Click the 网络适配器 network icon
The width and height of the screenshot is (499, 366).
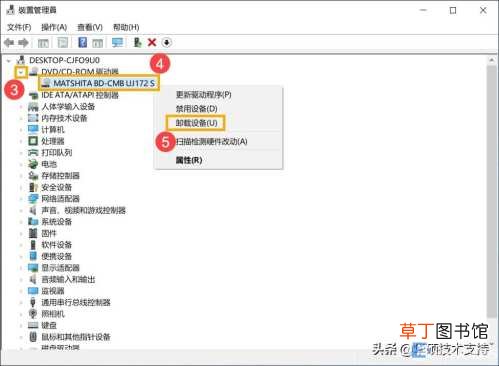33,199
